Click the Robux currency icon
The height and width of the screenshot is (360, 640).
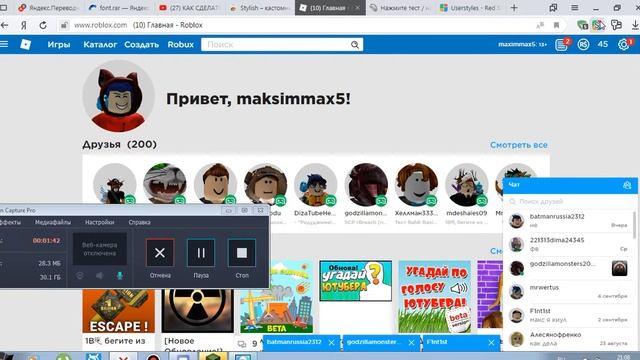[583, 44]
